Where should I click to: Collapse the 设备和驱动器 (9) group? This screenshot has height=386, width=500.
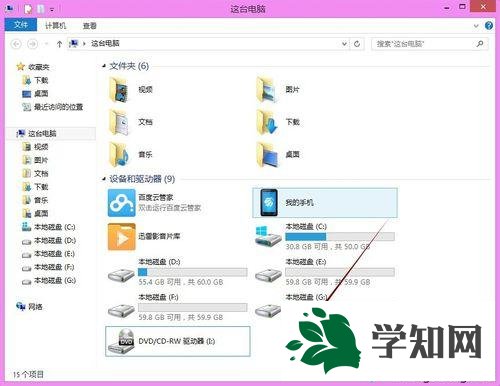104,179
